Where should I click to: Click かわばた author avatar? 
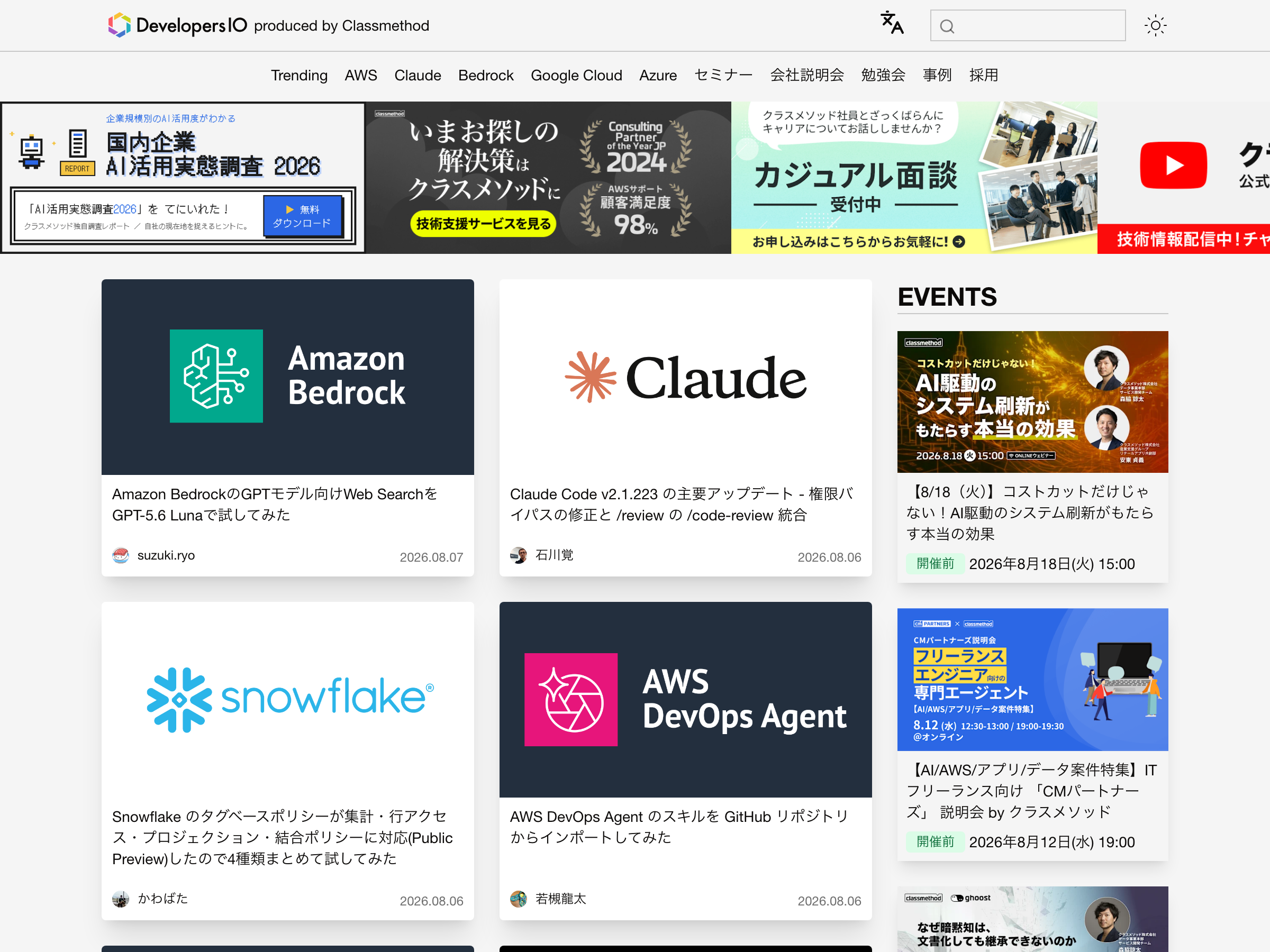(121, 899)
